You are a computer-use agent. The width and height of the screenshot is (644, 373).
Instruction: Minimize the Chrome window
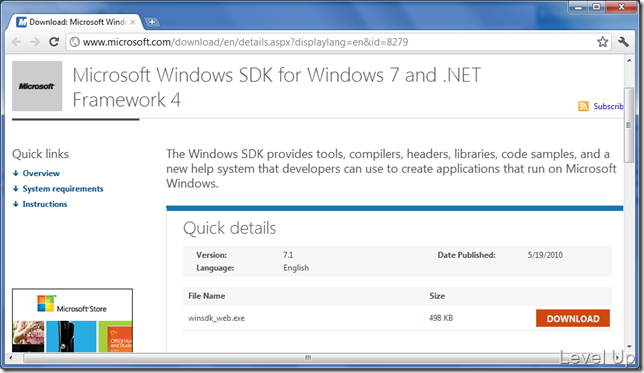(579, 7)
